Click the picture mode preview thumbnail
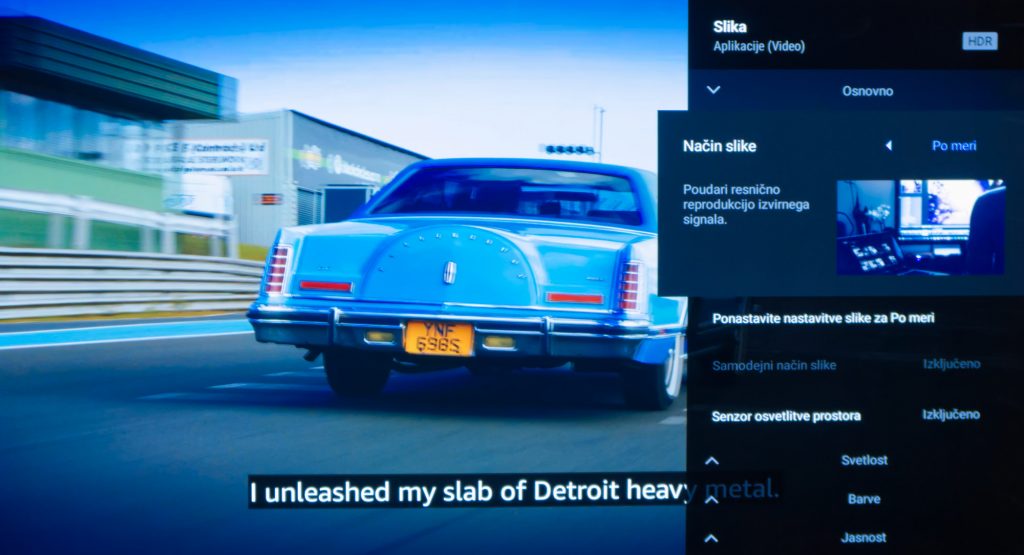The height and width of the screenshot is (555, 1024). tap(919, 226)
